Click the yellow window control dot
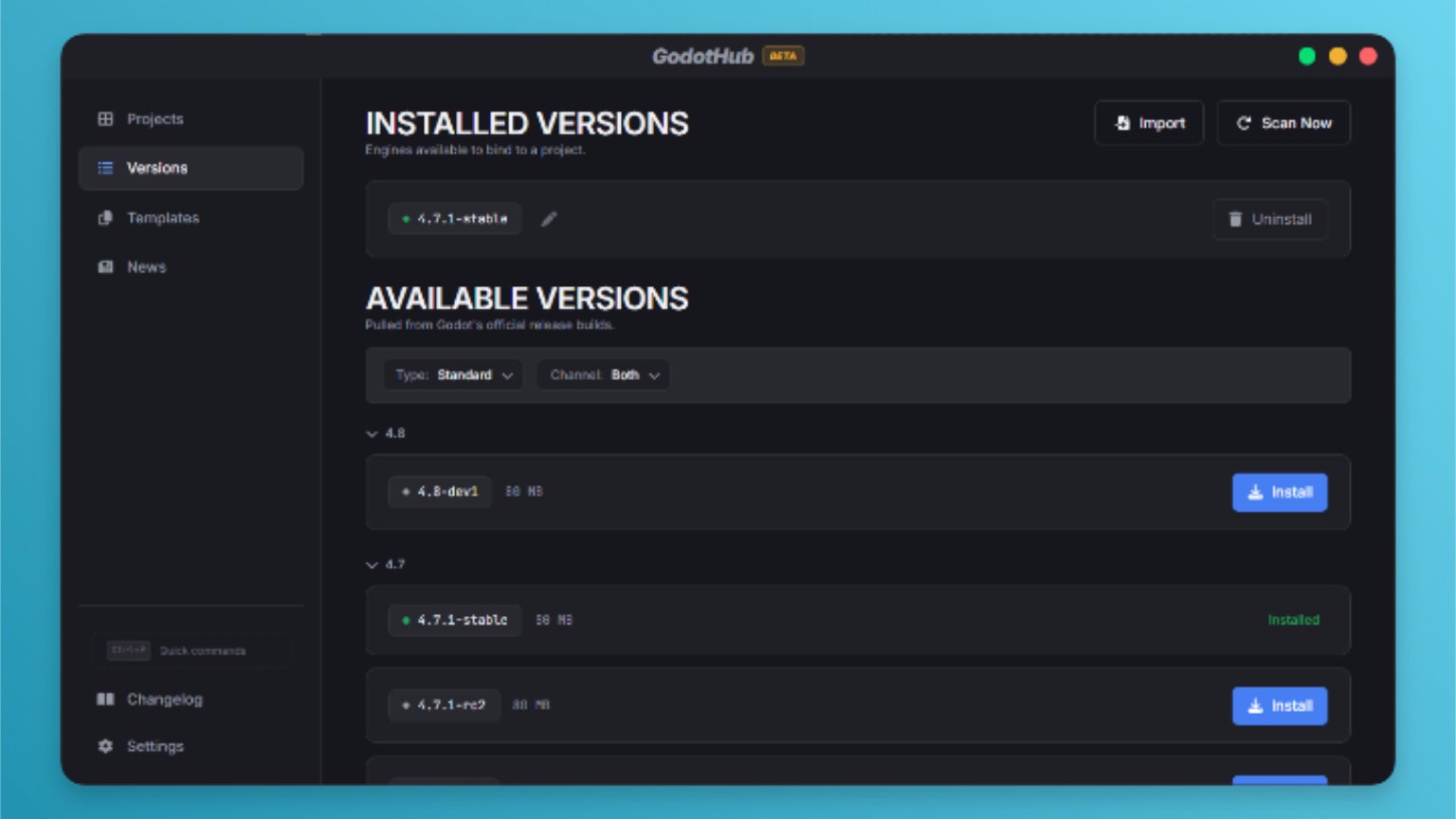1456x819 pixels. pyautogui.click(x=1338, y=56)
